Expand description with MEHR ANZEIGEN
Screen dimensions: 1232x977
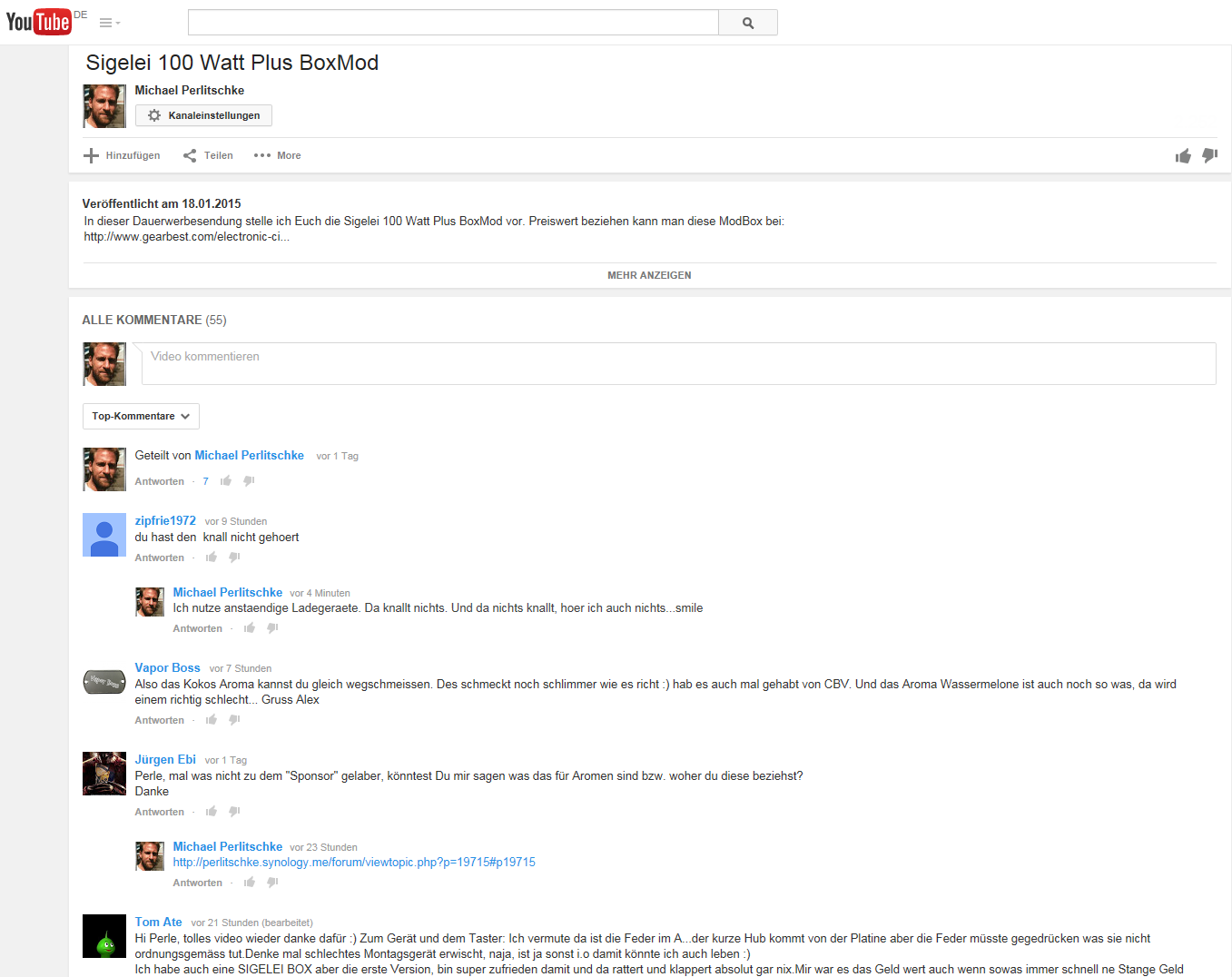pos(649,275)
